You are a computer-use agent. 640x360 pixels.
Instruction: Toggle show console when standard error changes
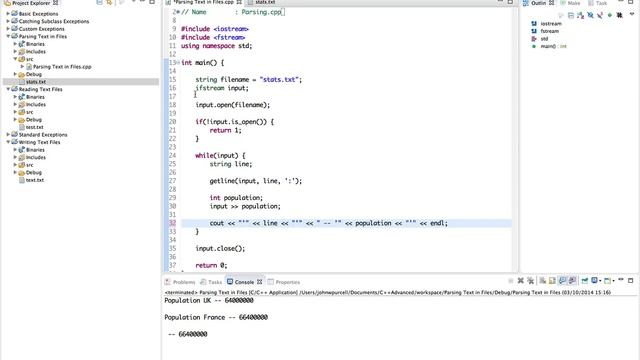point(573,280)
